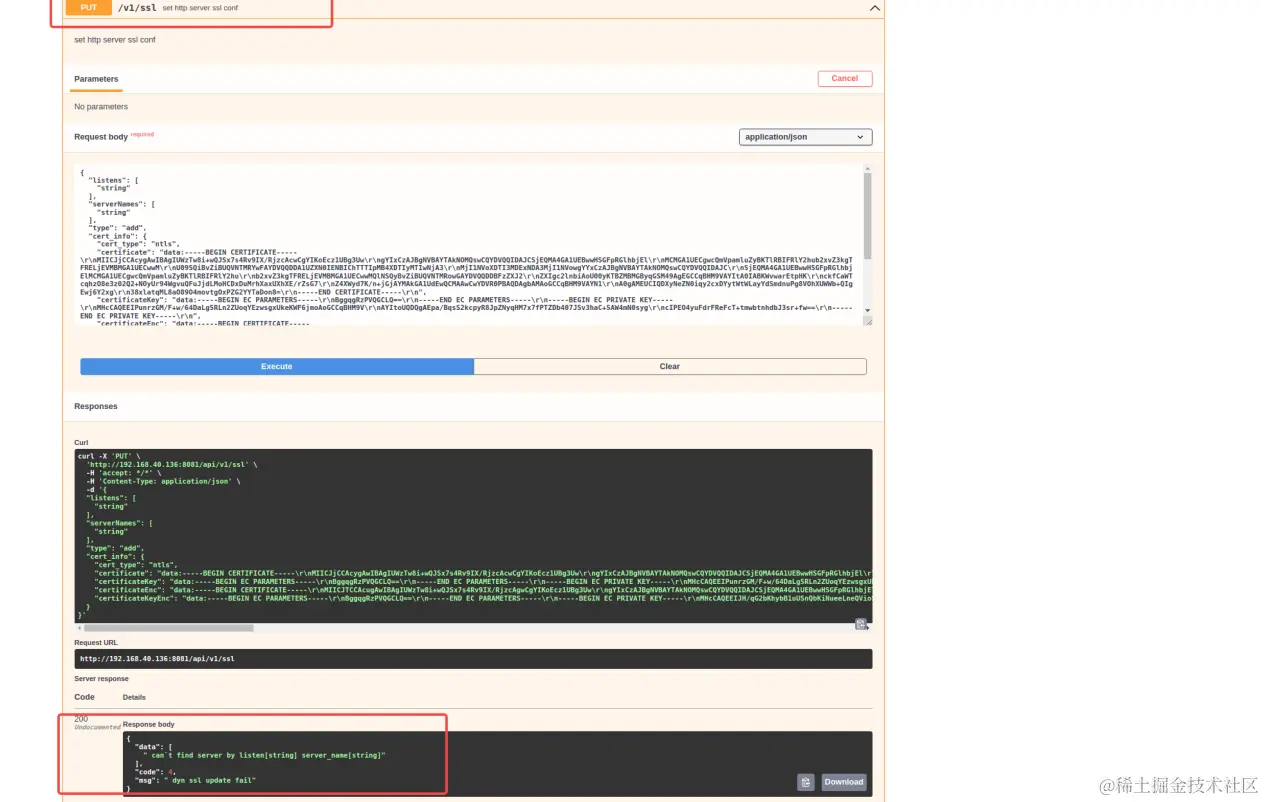
Task: Click the horizontal scrollbar of curl block
Action: click(169, 628)
